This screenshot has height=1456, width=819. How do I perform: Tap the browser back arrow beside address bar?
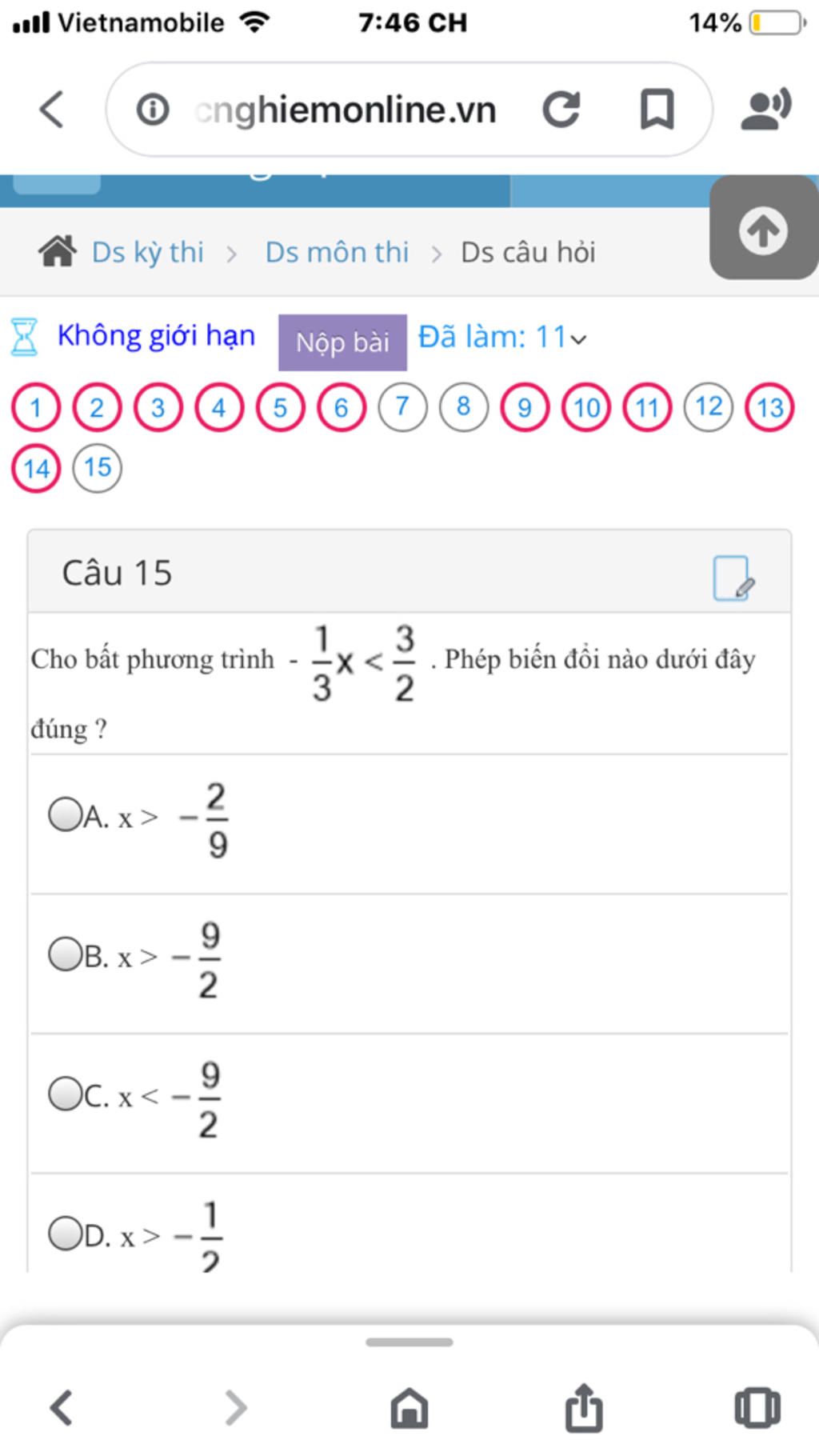pos(51,110)
